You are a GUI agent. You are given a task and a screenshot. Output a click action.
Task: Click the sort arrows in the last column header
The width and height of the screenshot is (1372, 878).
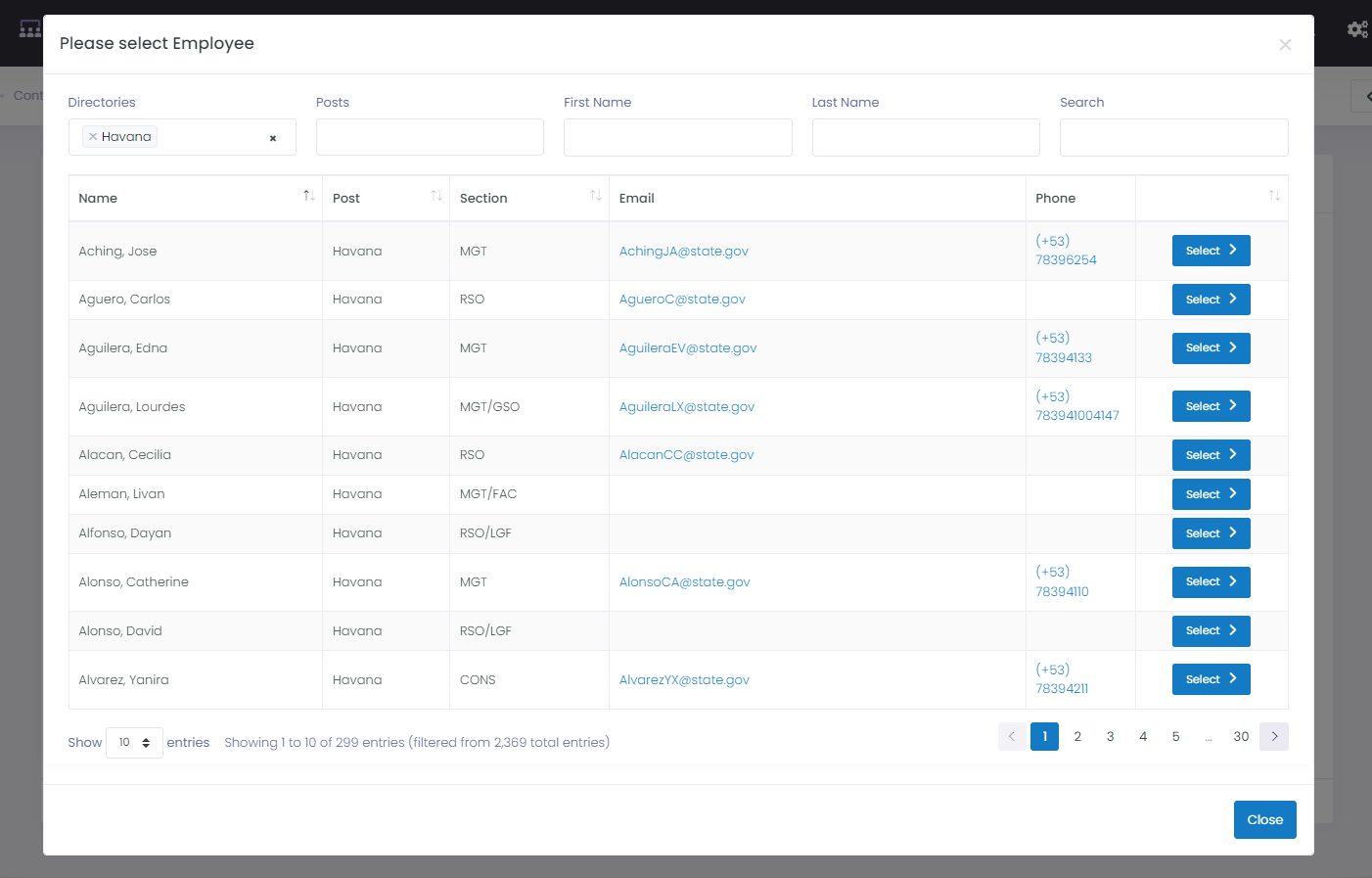1274,197
